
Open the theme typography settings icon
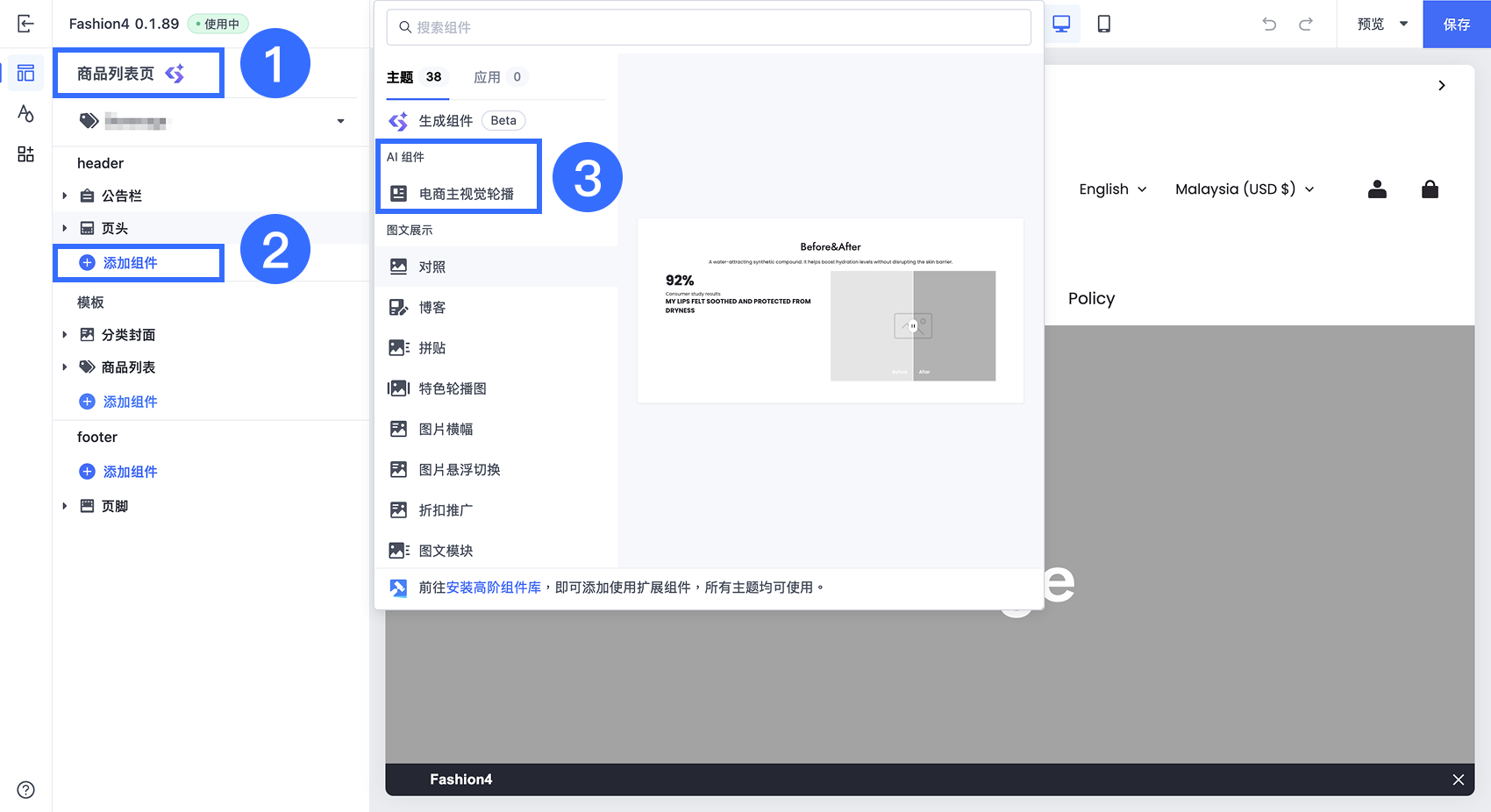[x=25, y=113]
